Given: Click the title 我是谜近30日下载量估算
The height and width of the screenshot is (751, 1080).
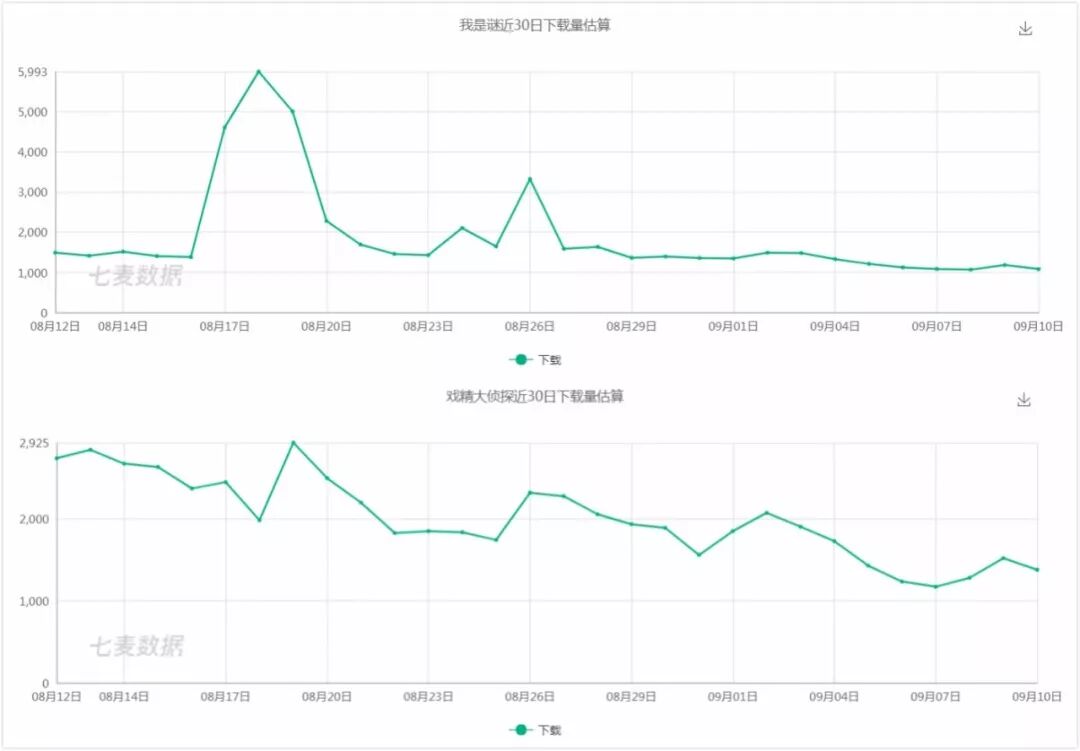Looking at the screenshot, I should [535, 26].
